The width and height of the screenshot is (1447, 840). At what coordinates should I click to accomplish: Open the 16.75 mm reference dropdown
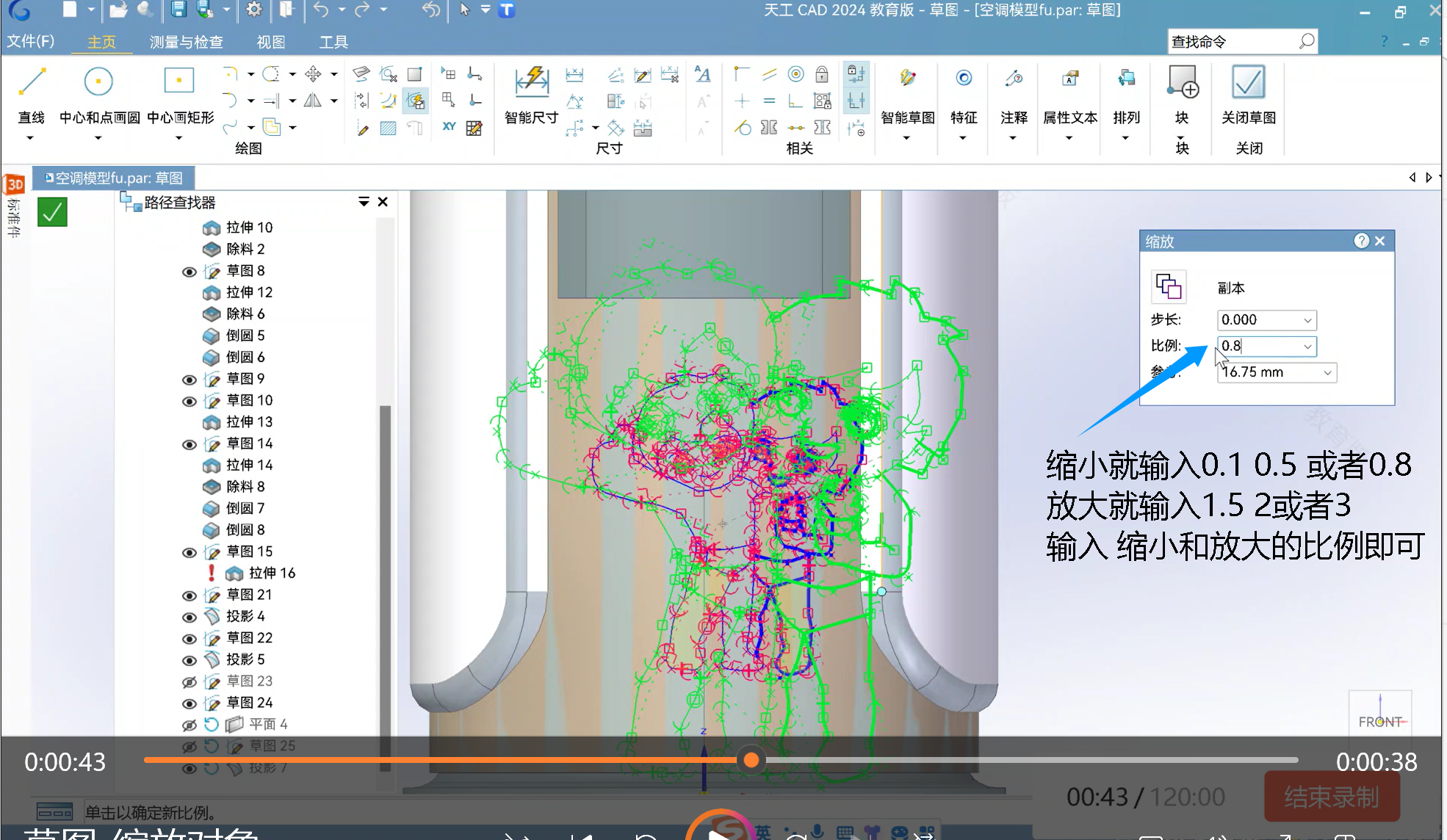[1327, 373]
